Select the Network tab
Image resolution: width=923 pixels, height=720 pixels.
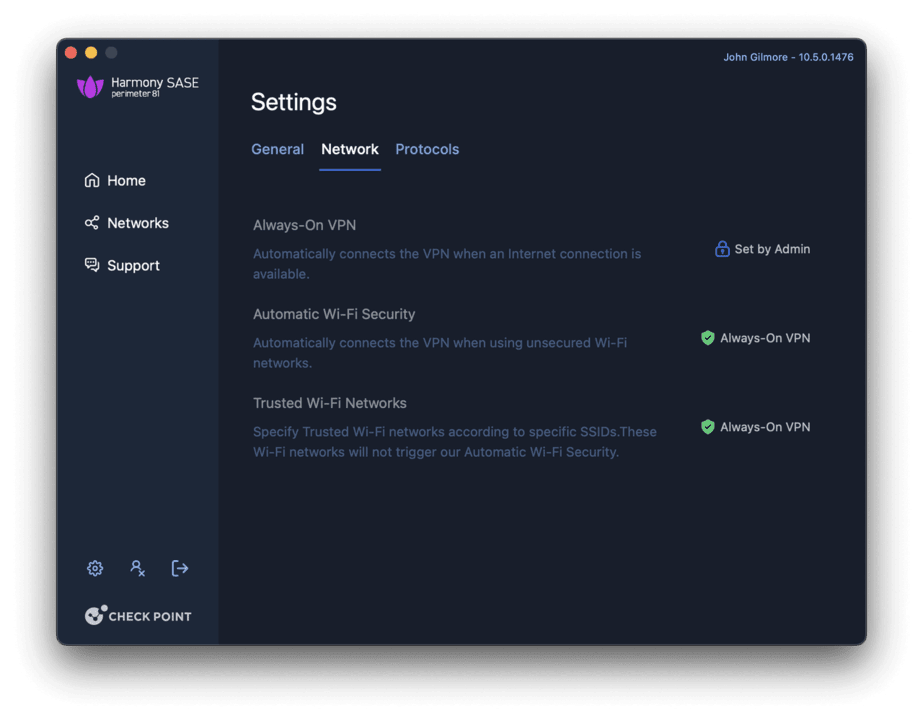[x=350, y=149]
